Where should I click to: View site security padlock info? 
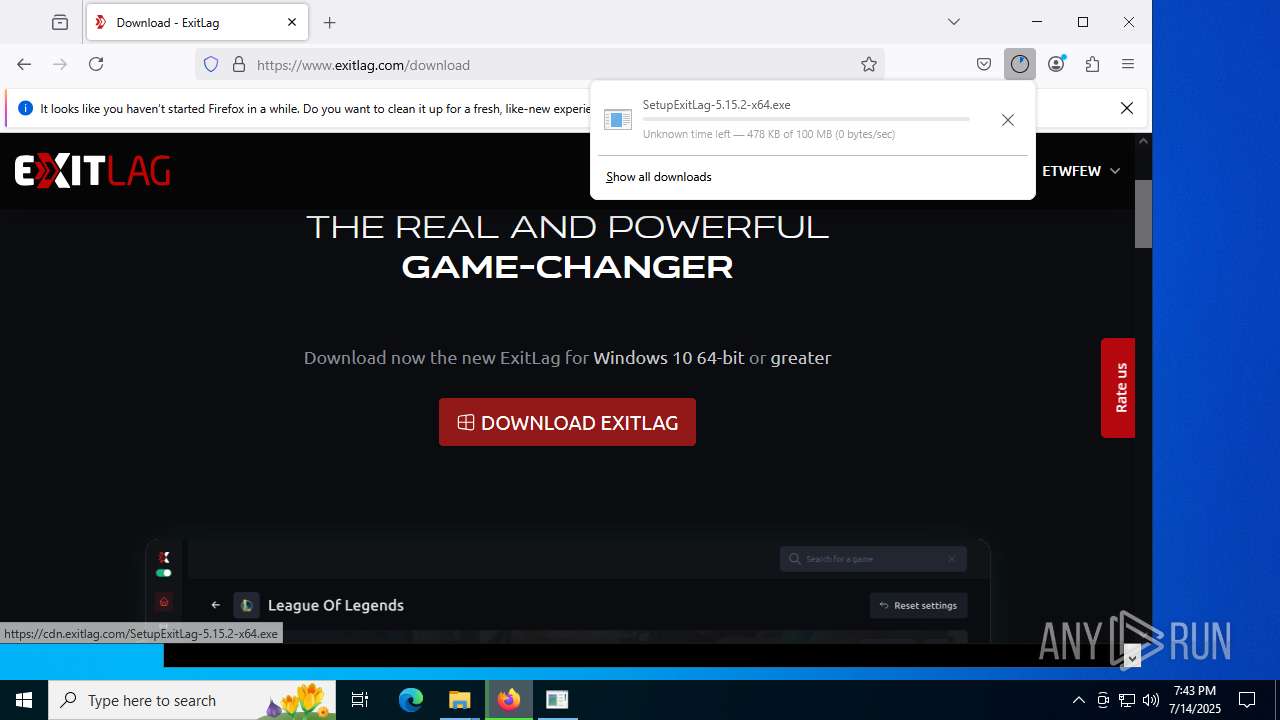239,64
